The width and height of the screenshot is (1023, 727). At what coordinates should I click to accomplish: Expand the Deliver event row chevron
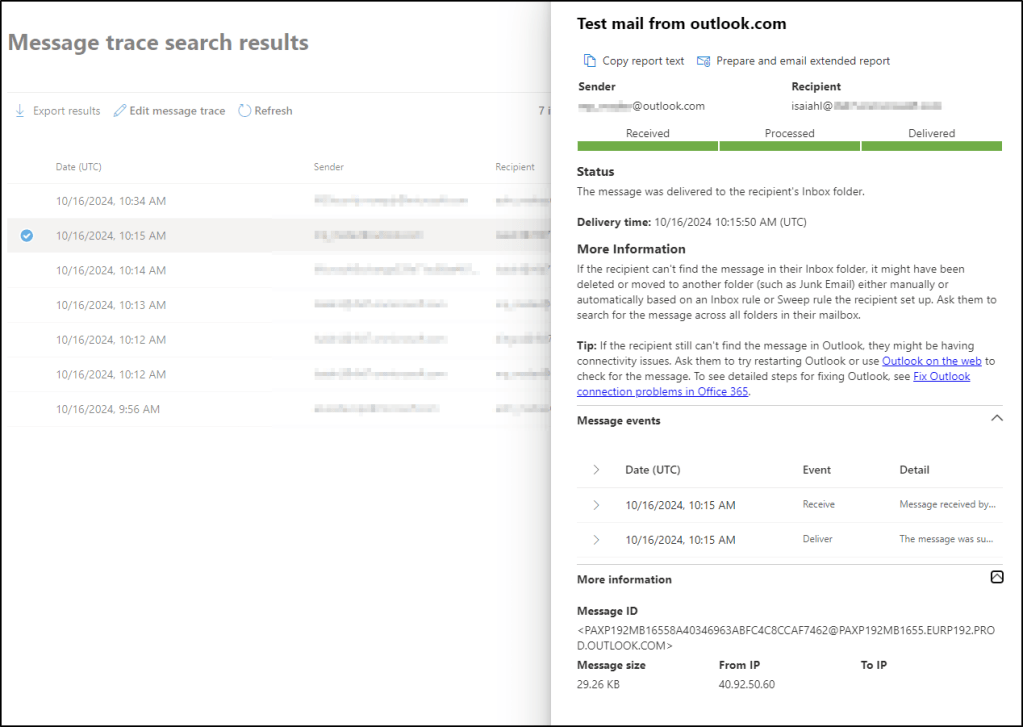(x=596, y=540)
